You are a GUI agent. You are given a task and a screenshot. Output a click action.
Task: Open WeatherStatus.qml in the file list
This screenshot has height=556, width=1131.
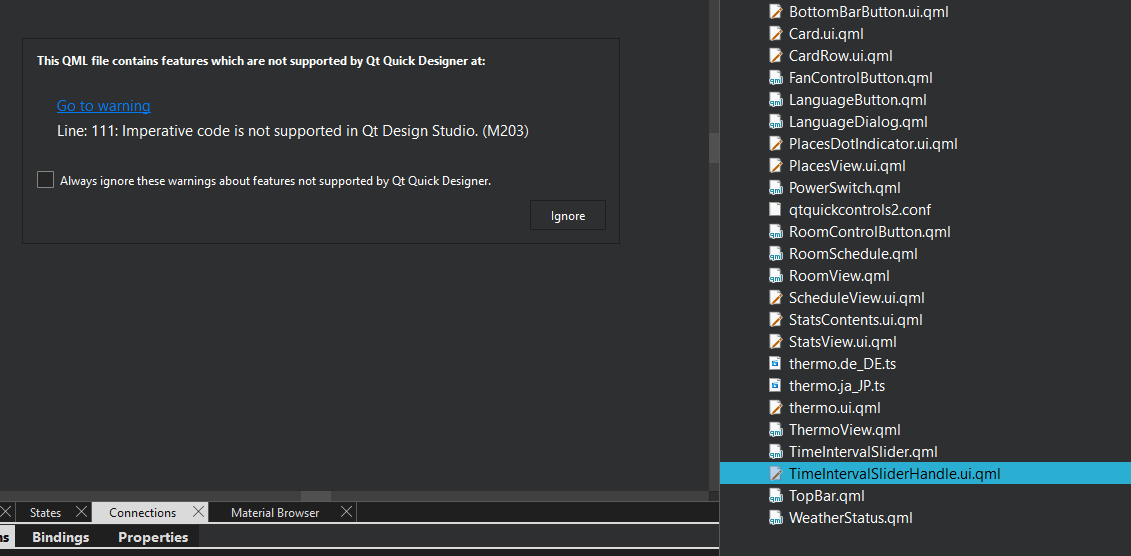[850, 518]
